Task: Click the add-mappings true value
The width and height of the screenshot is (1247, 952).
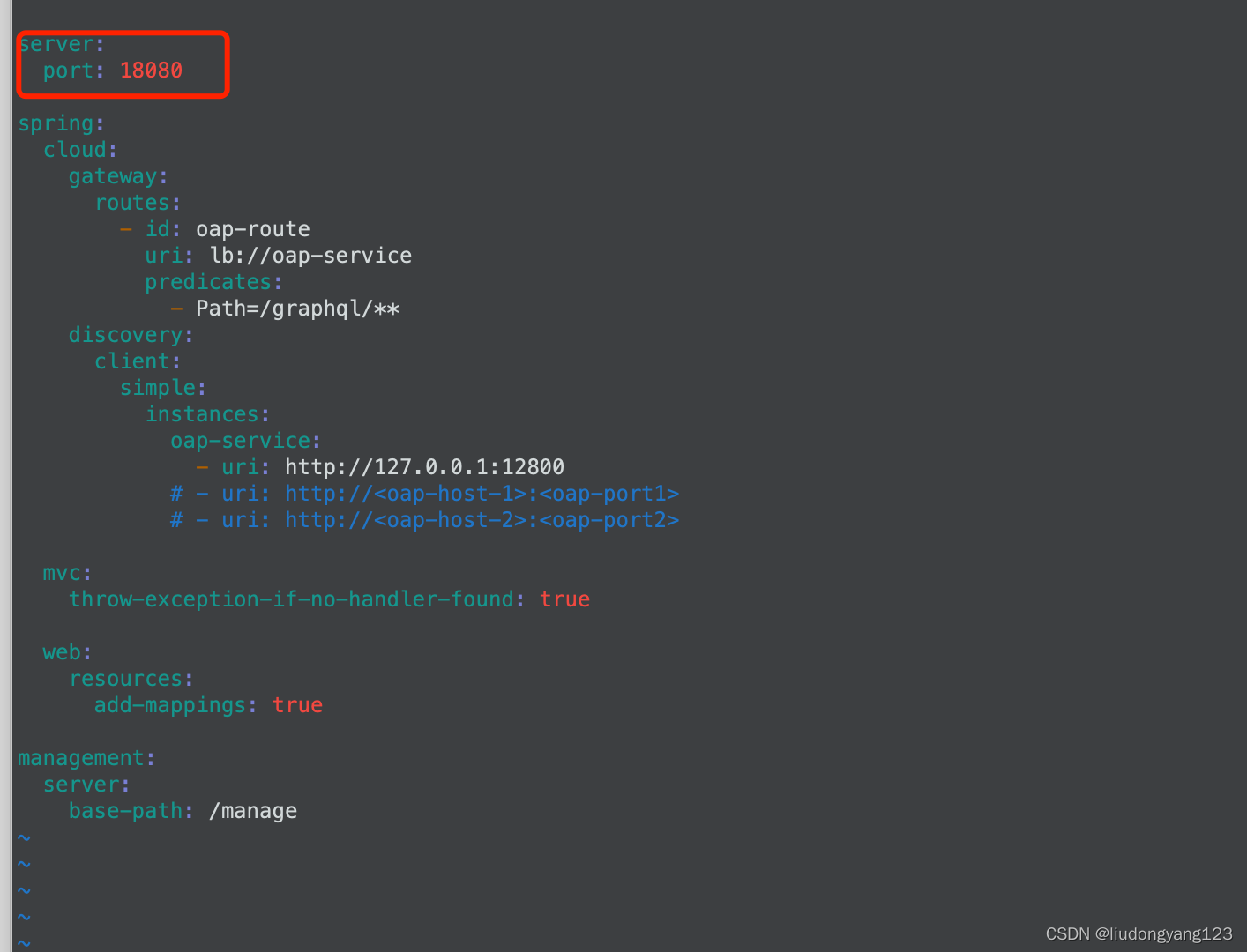Action: point(297,705)
